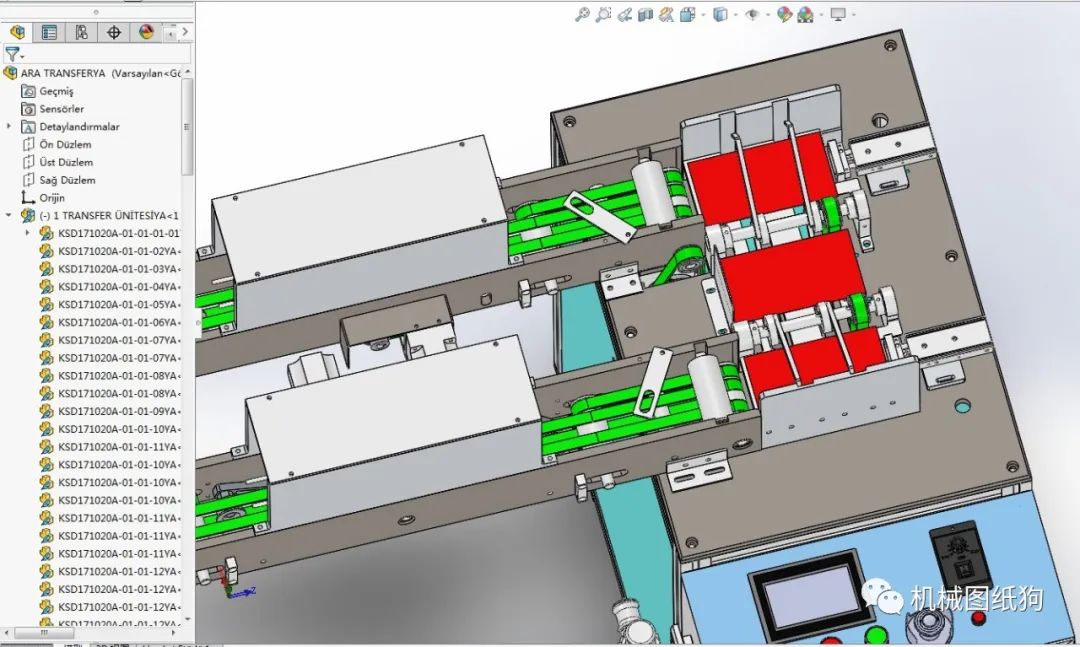Expand the Detaylandırmalar folder arrow
This screenshot has width=1080, height=647.
coord(8,127)
